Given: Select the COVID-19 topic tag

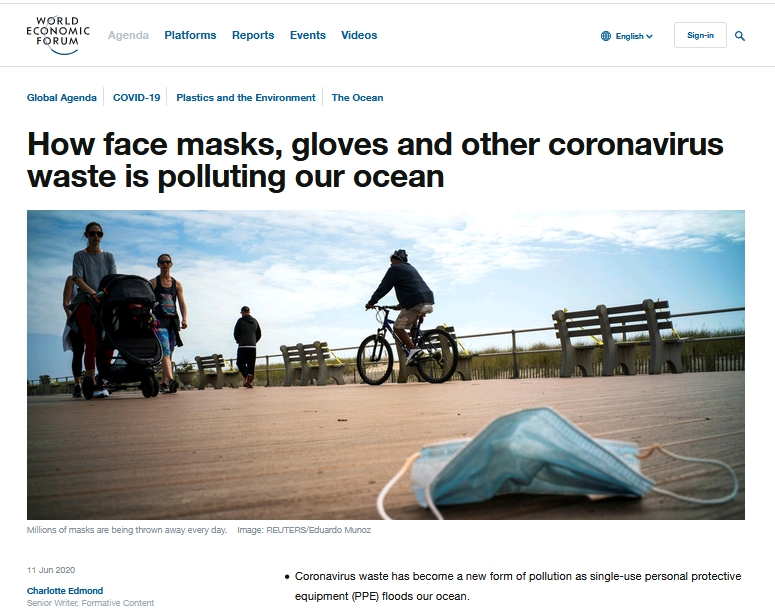Looking at the screenshot, I should [136, 97].
